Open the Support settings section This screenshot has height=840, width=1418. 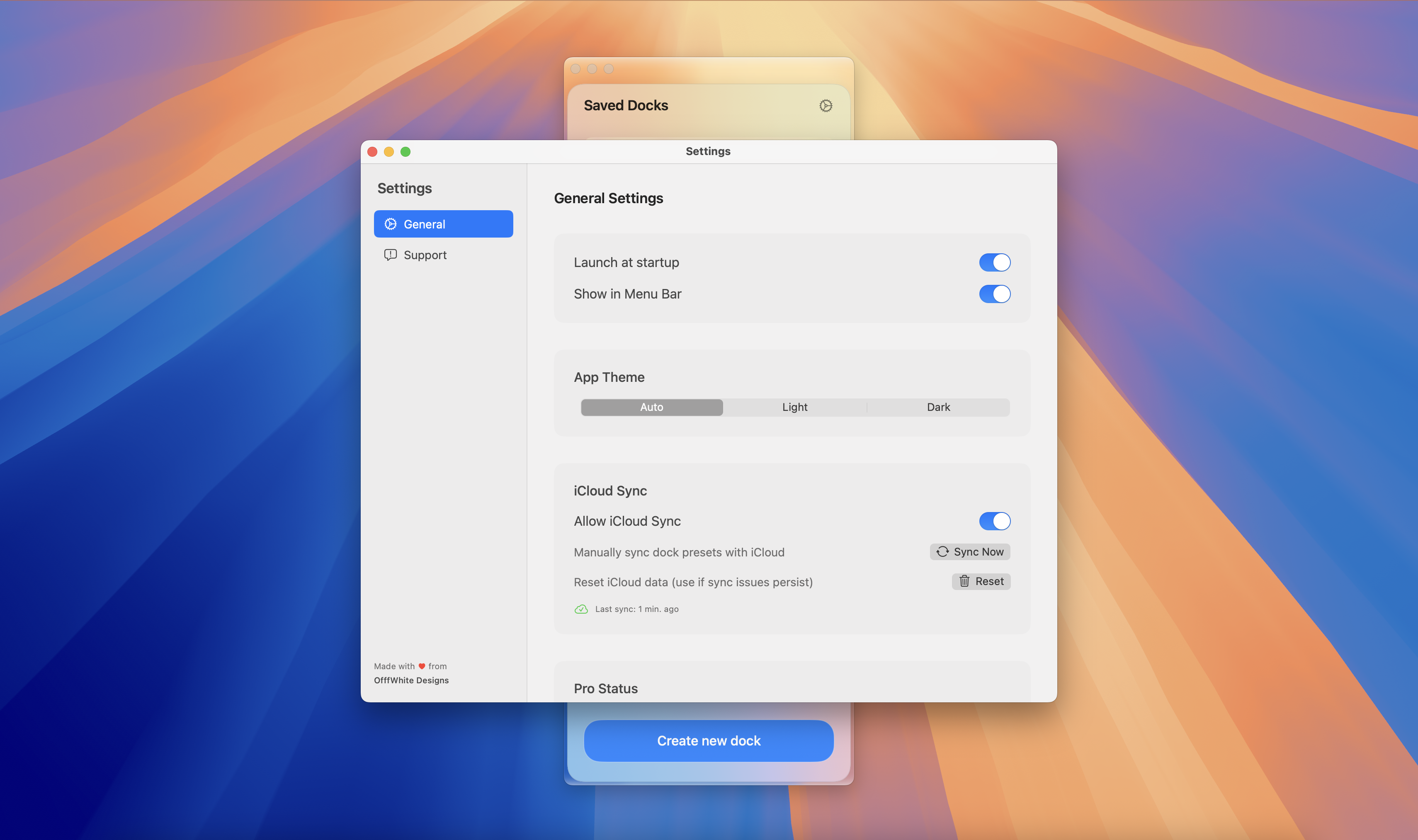425,255
